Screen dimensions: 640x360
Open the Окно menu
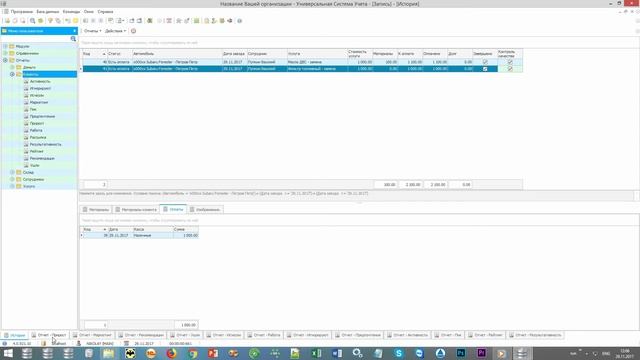(89, 12)
